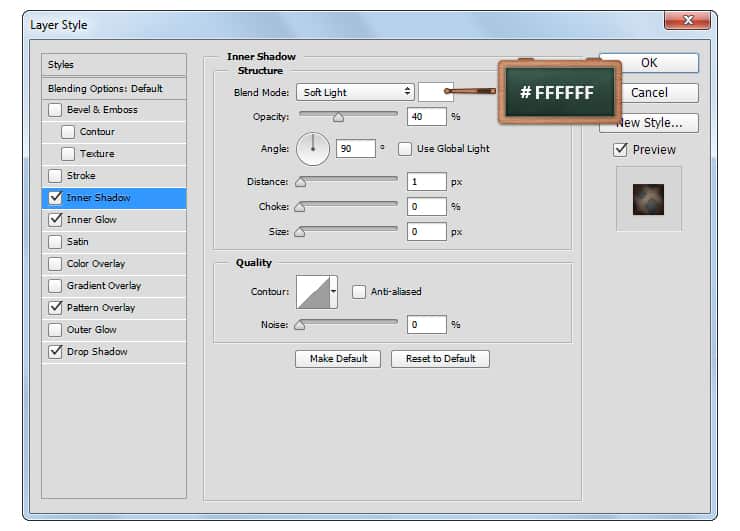Select the Inner Glow style entry
This screenshot has width=740, height=531.
91,220
